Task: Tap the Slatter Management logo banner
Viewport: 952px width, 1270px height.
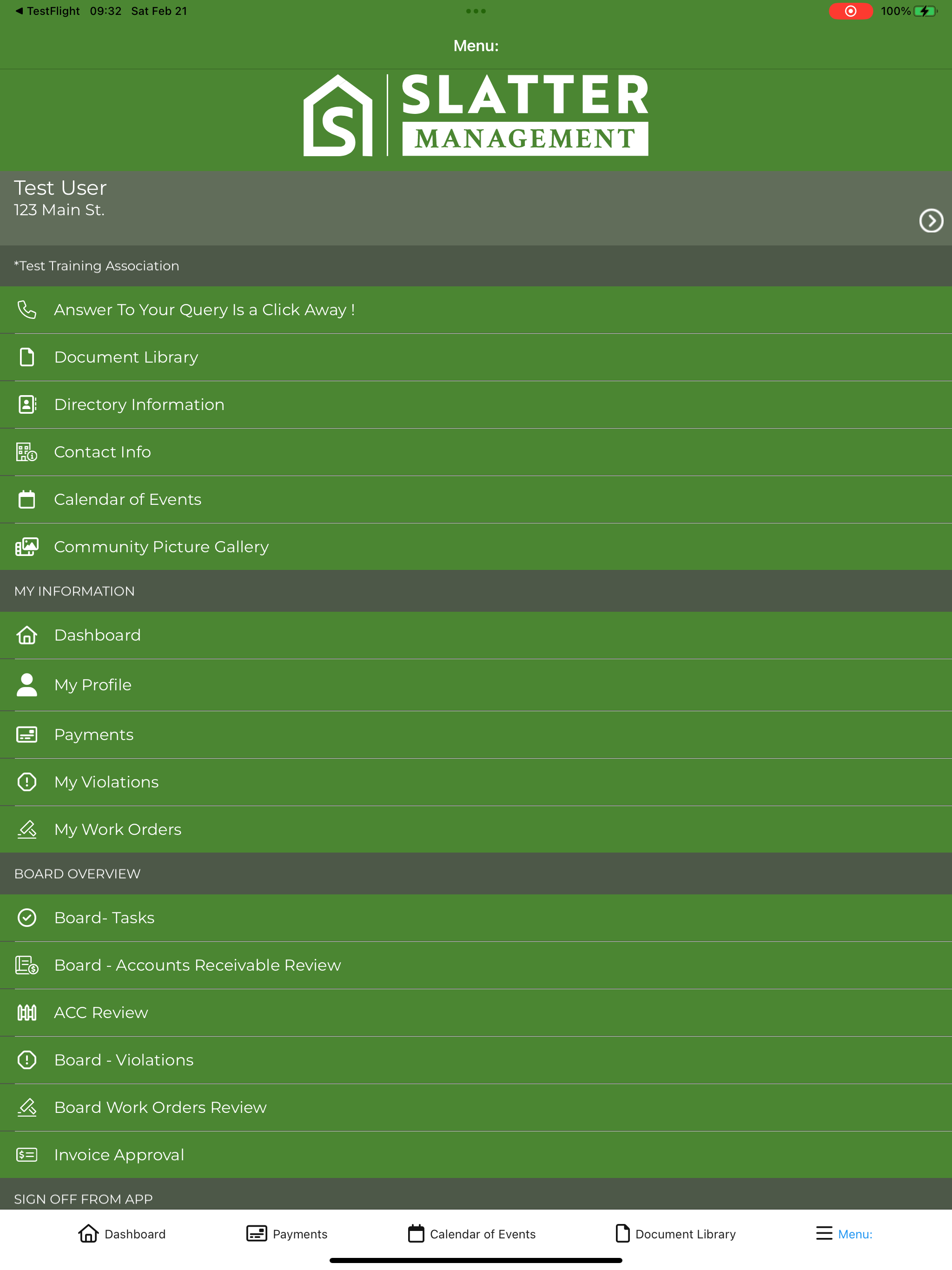Action: tap(476, 115)
